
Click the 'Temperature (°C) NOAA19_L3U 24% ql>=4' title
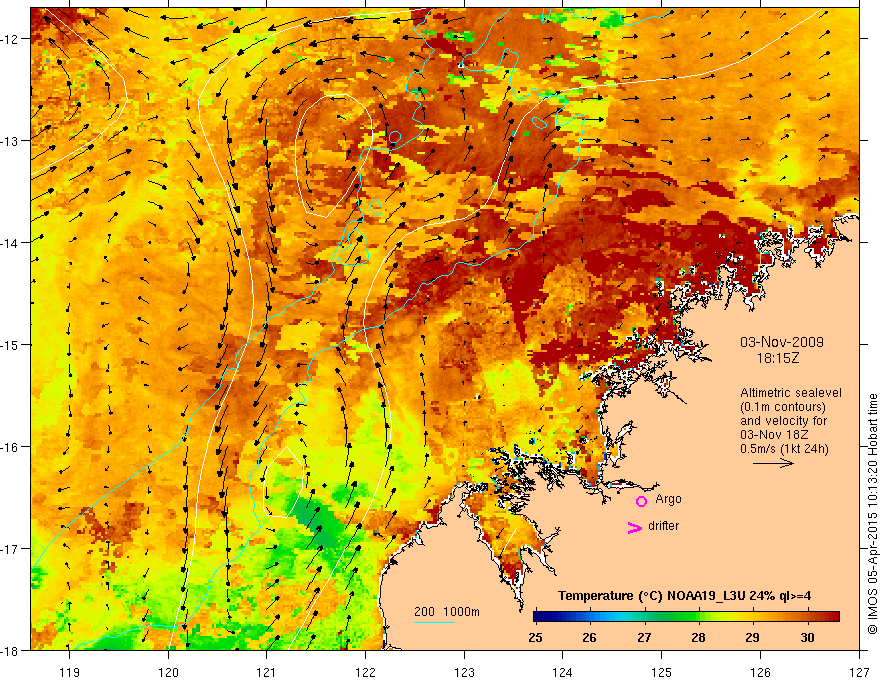pos(684,596)
